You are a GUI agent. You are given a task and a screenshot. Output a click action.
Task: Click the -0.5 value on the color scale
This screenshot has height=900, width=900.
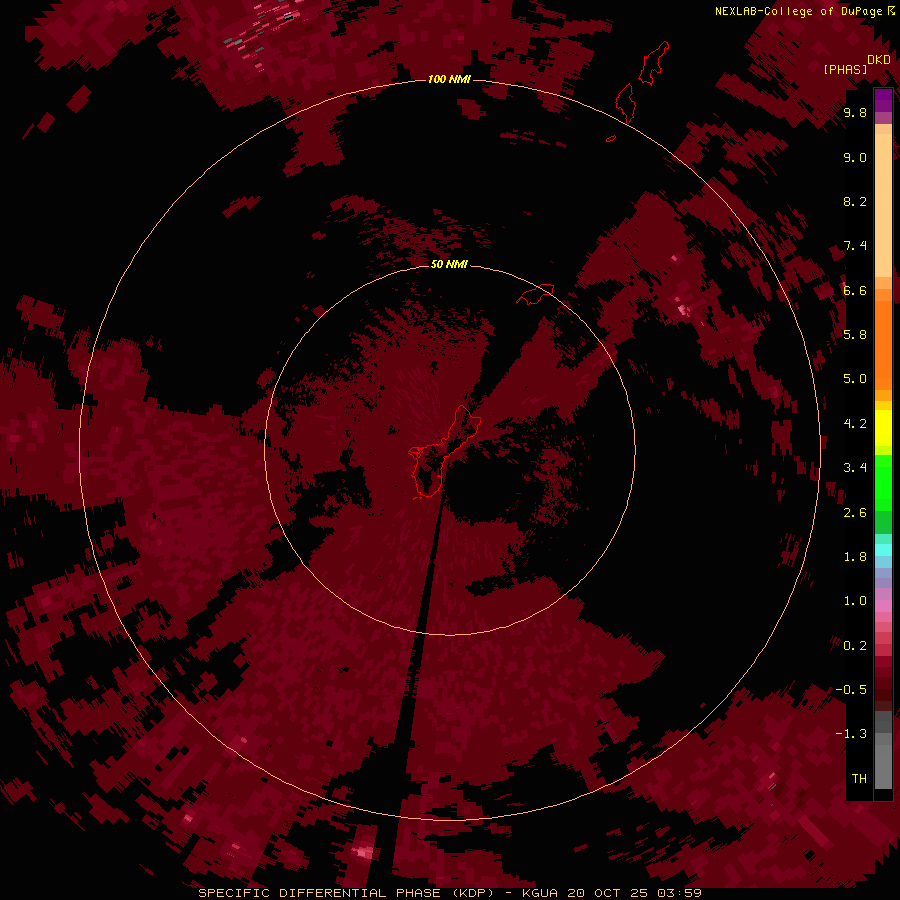pos(851,690)
